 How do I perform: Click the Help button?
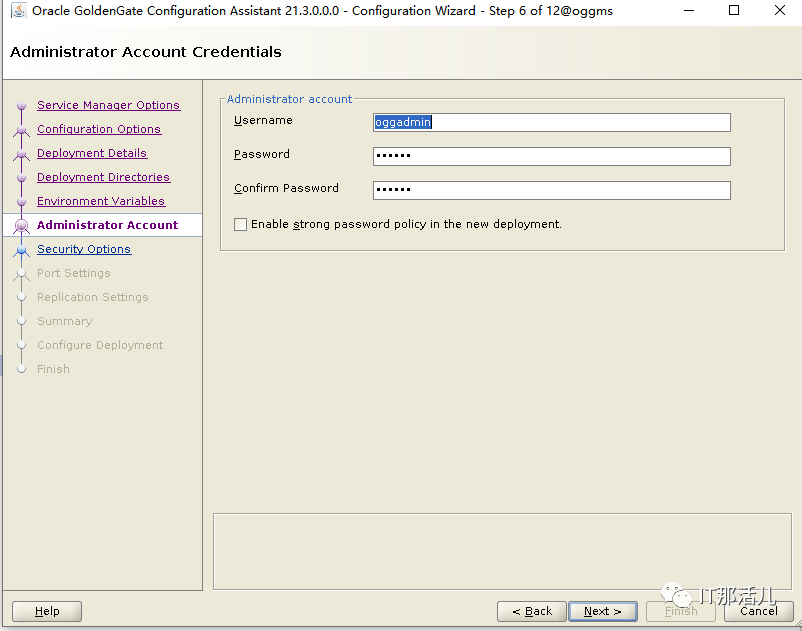coord(47,611)
